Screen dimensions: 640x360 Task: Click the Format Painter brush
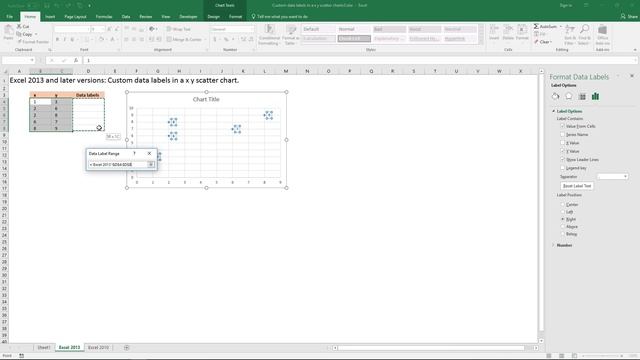point(33,42)
